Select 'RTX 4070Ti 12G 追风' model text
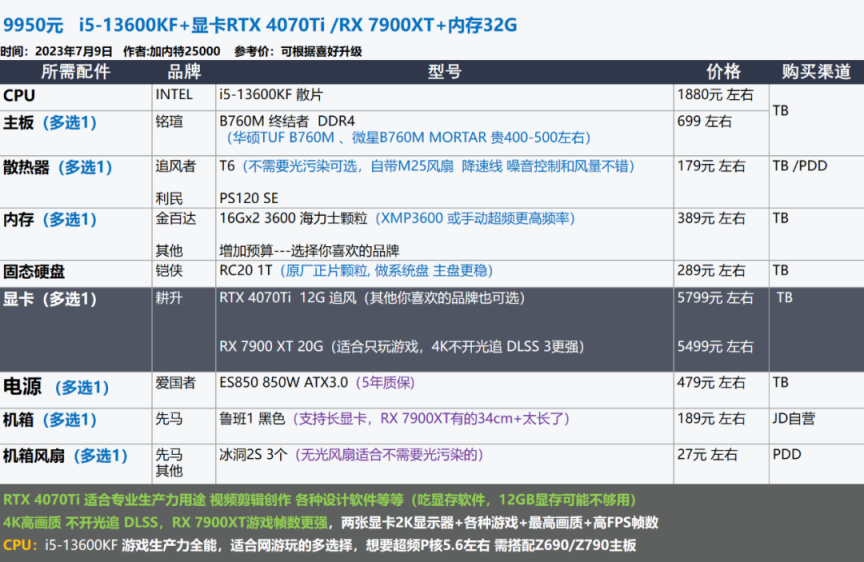864x562 pixels. point(288,298)
